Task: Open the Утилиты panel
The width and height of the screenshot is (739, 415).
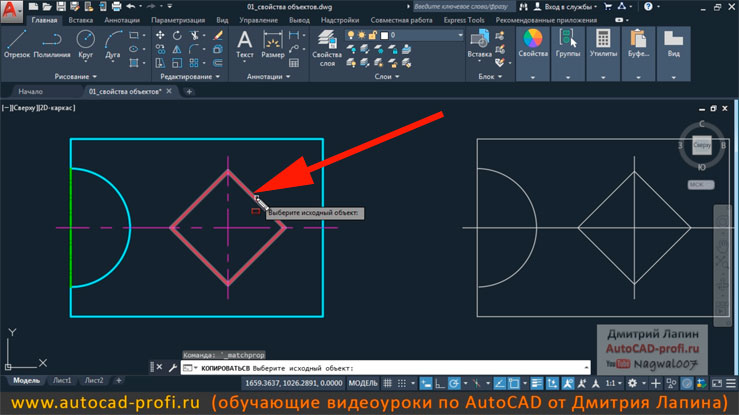Action: (603, 53)
